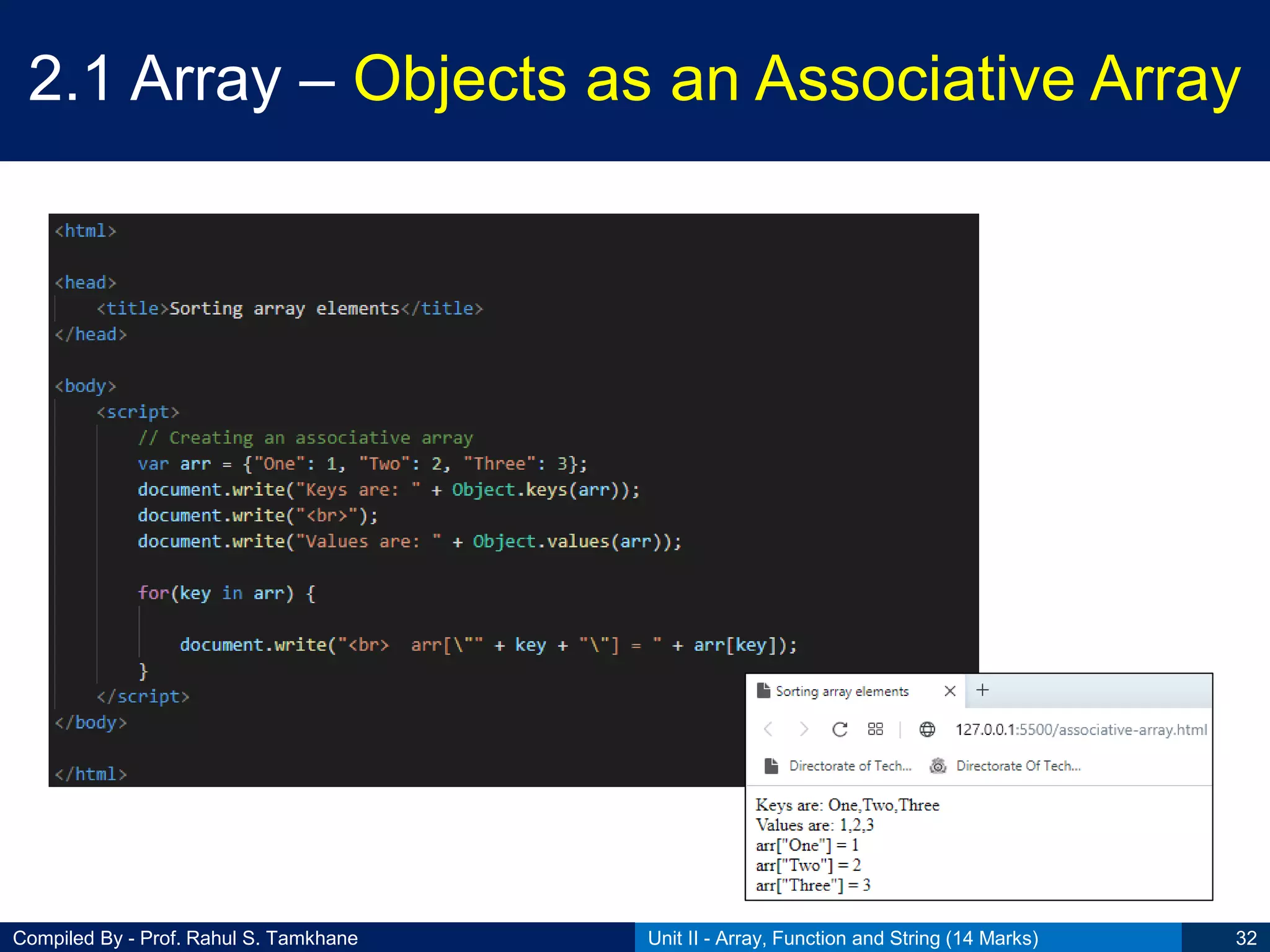Image resolution: width=1270 pixels, height=952 pixels.
Task: Click the emblem icon of second bookmark
Action: (x=938, y=766)
